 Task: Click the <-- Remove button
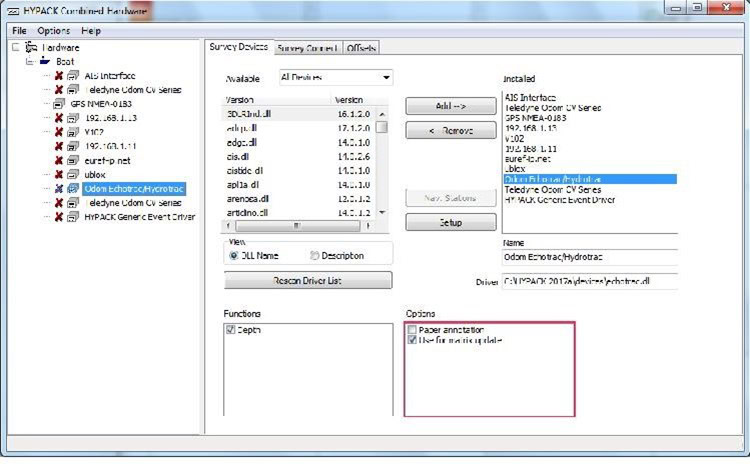coord(451,130)
